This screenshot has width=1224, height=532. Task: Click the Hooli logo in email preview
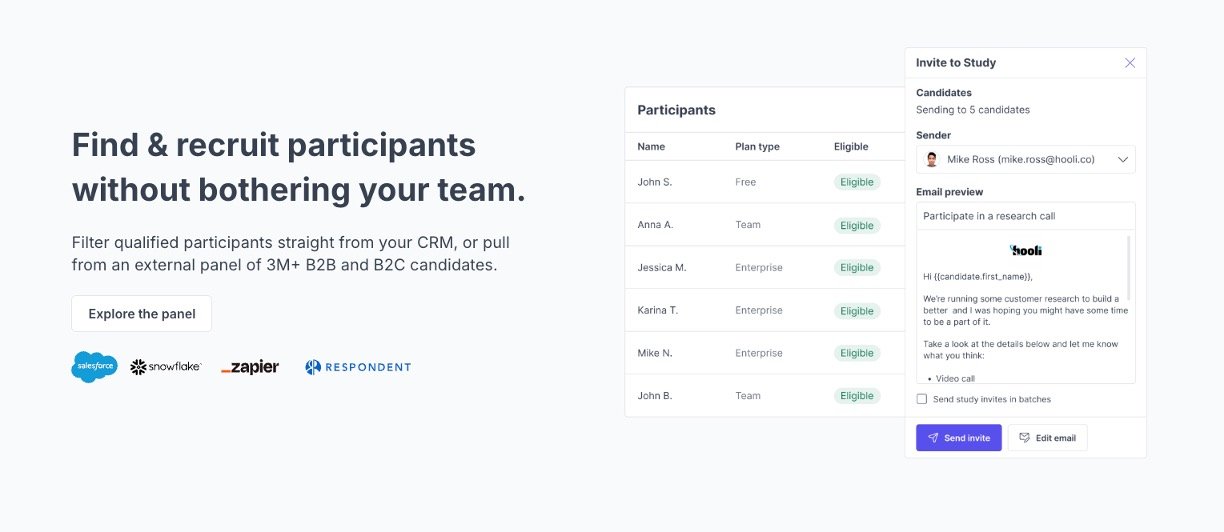1026,250
